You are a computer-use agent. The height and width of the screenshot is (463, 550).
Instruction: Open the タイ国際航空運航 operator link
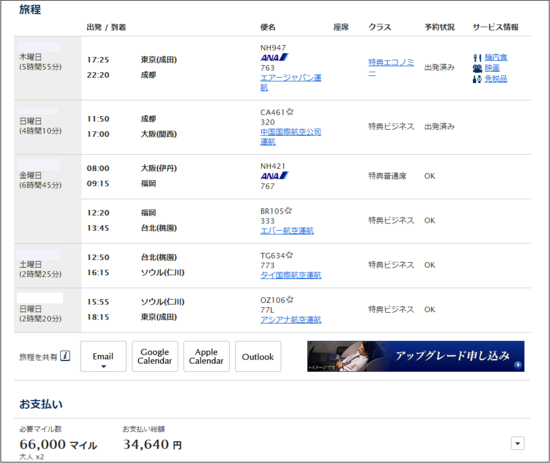point(290,275)
